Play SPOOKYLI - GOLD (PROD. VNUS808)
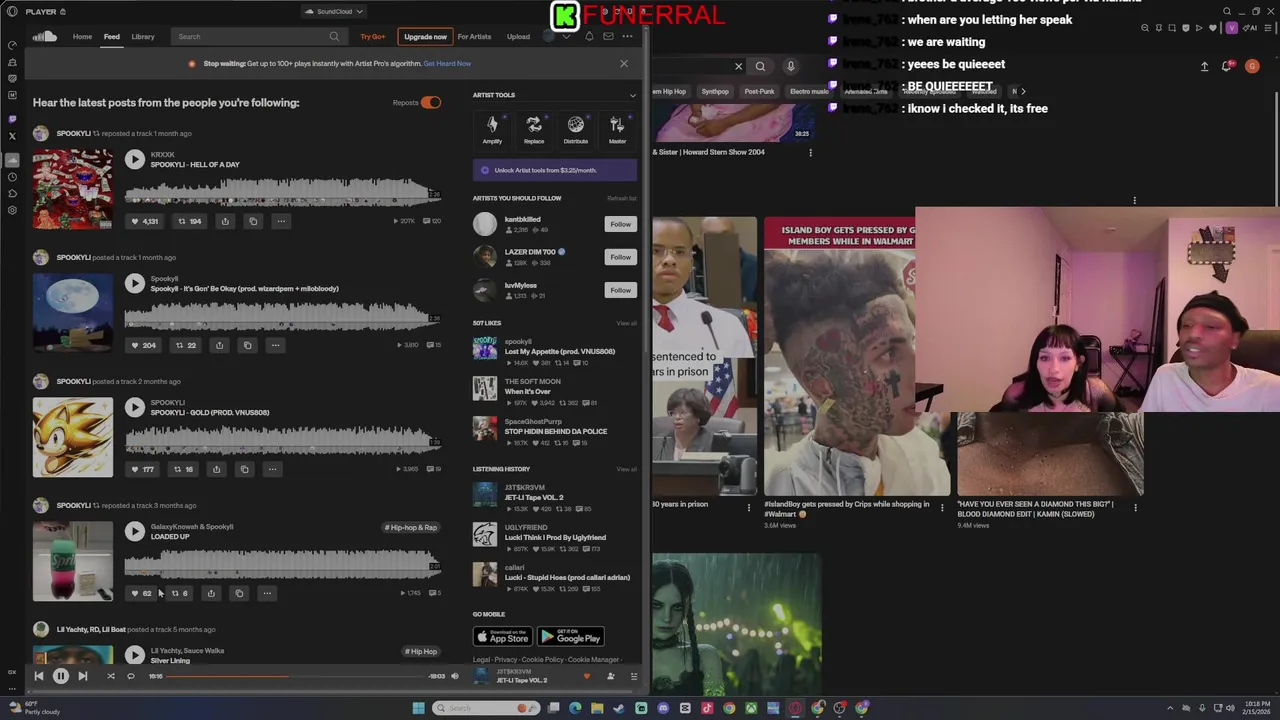 click(x=135, y=408)
